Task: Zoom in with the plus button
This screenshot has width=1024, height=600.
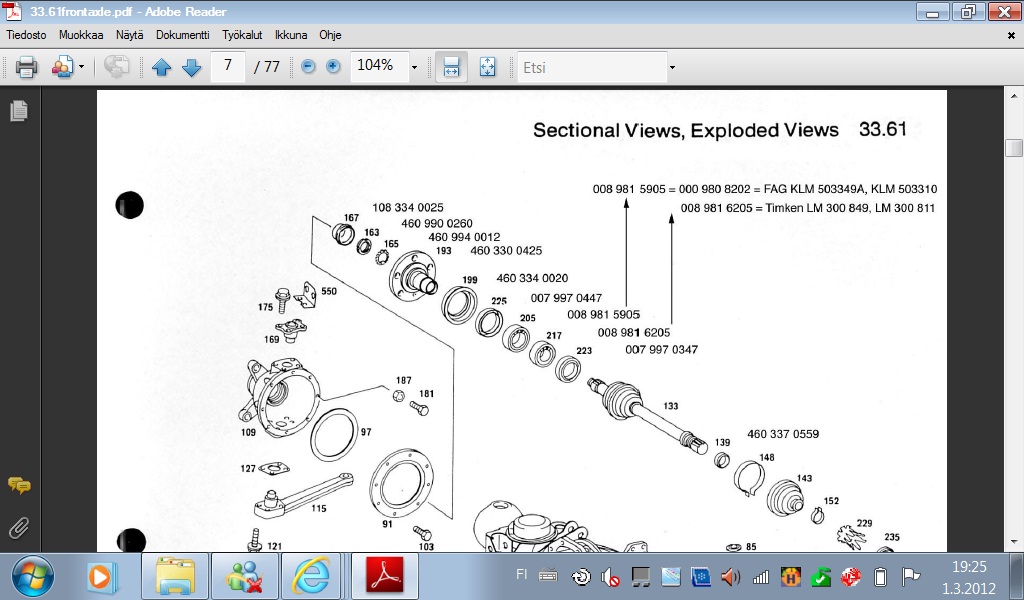Action: tap(333, 66)
